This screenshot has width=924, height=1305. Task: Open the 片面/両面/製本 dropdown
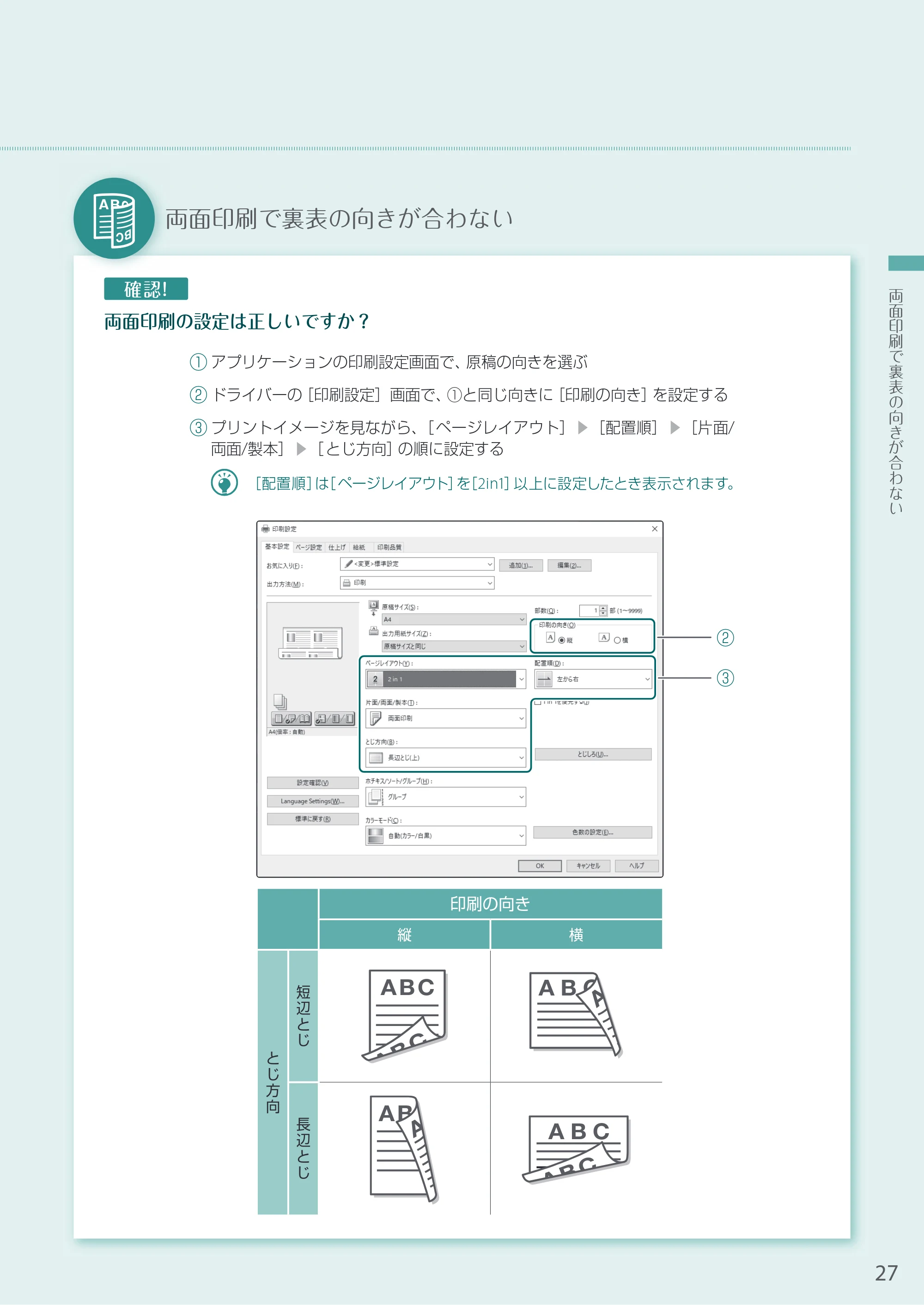[445, 718]
